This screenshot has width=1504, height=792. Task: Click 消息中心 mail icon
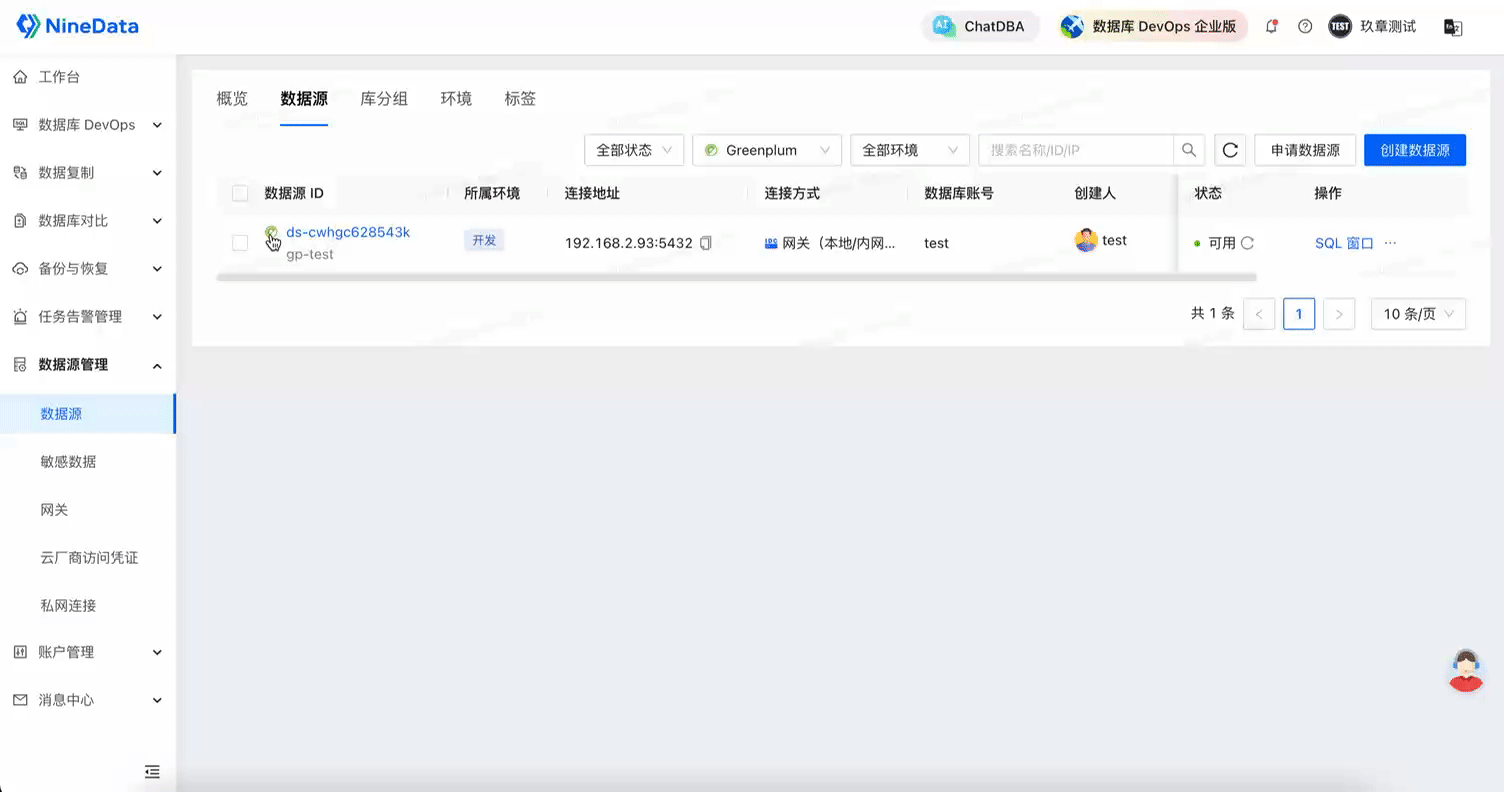[20, 700]
